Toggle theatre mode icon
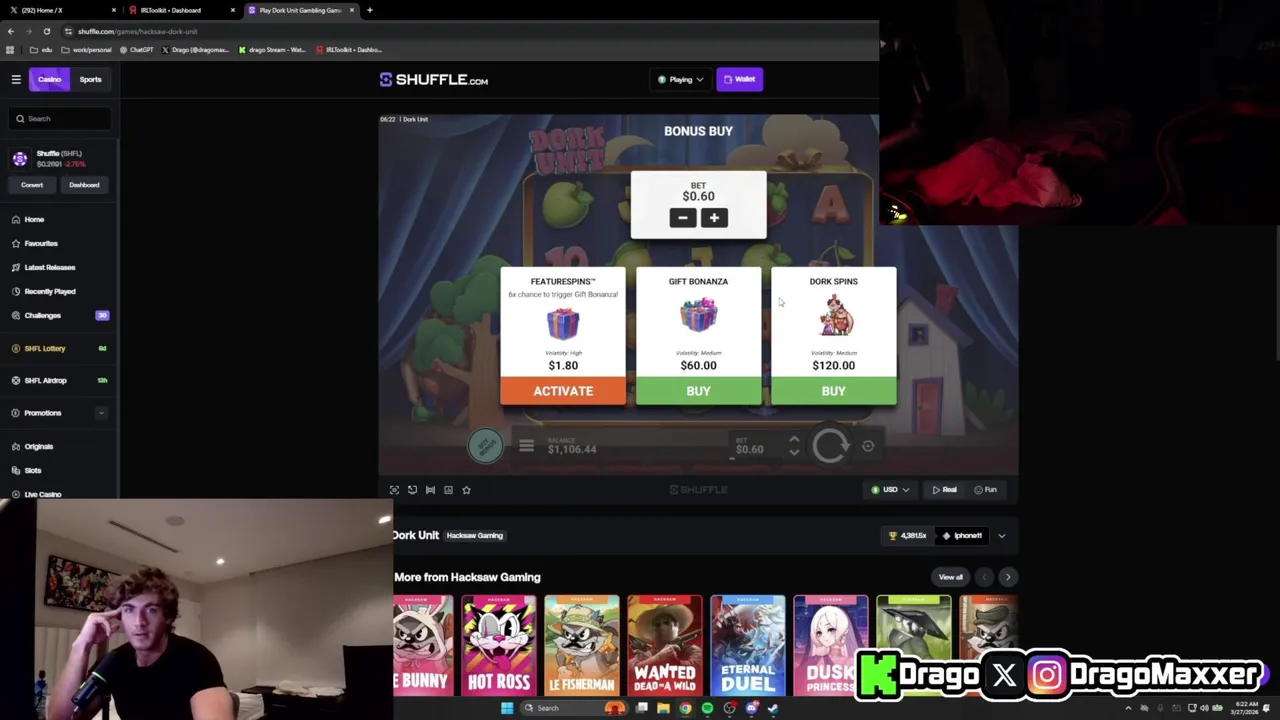This screenshot has width=1280, height=720. click(430, 490)
